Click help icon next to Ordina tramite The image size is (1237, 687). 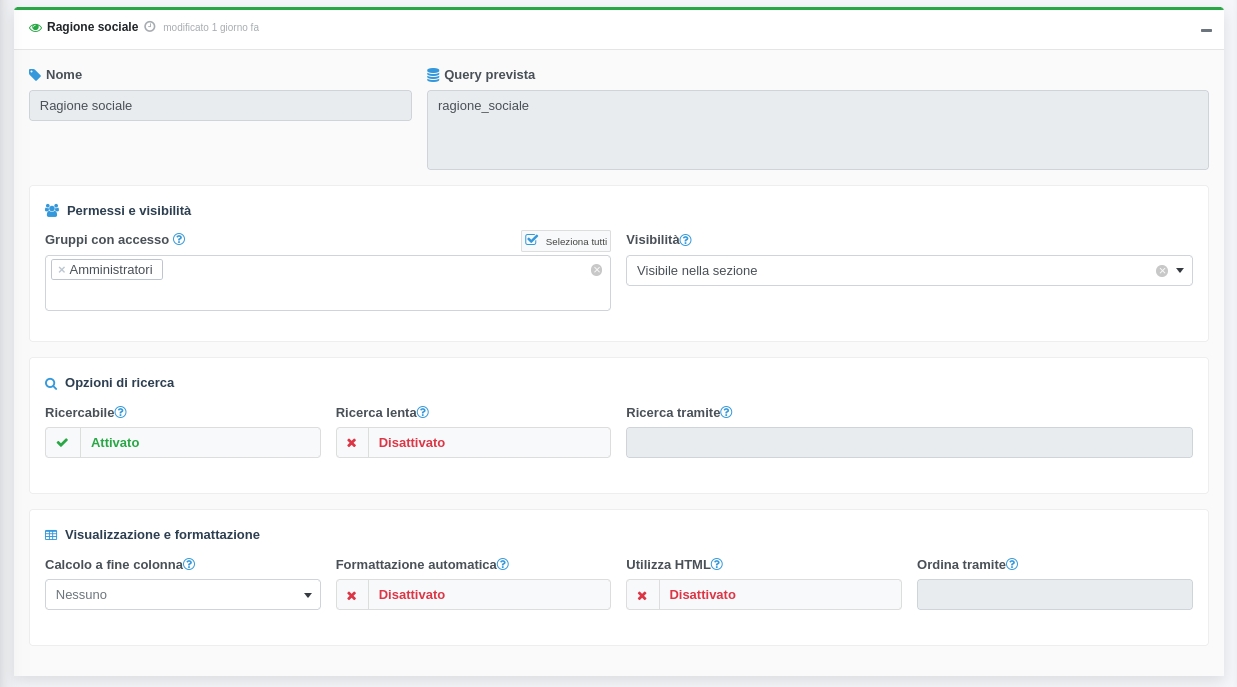[1012, 564]
